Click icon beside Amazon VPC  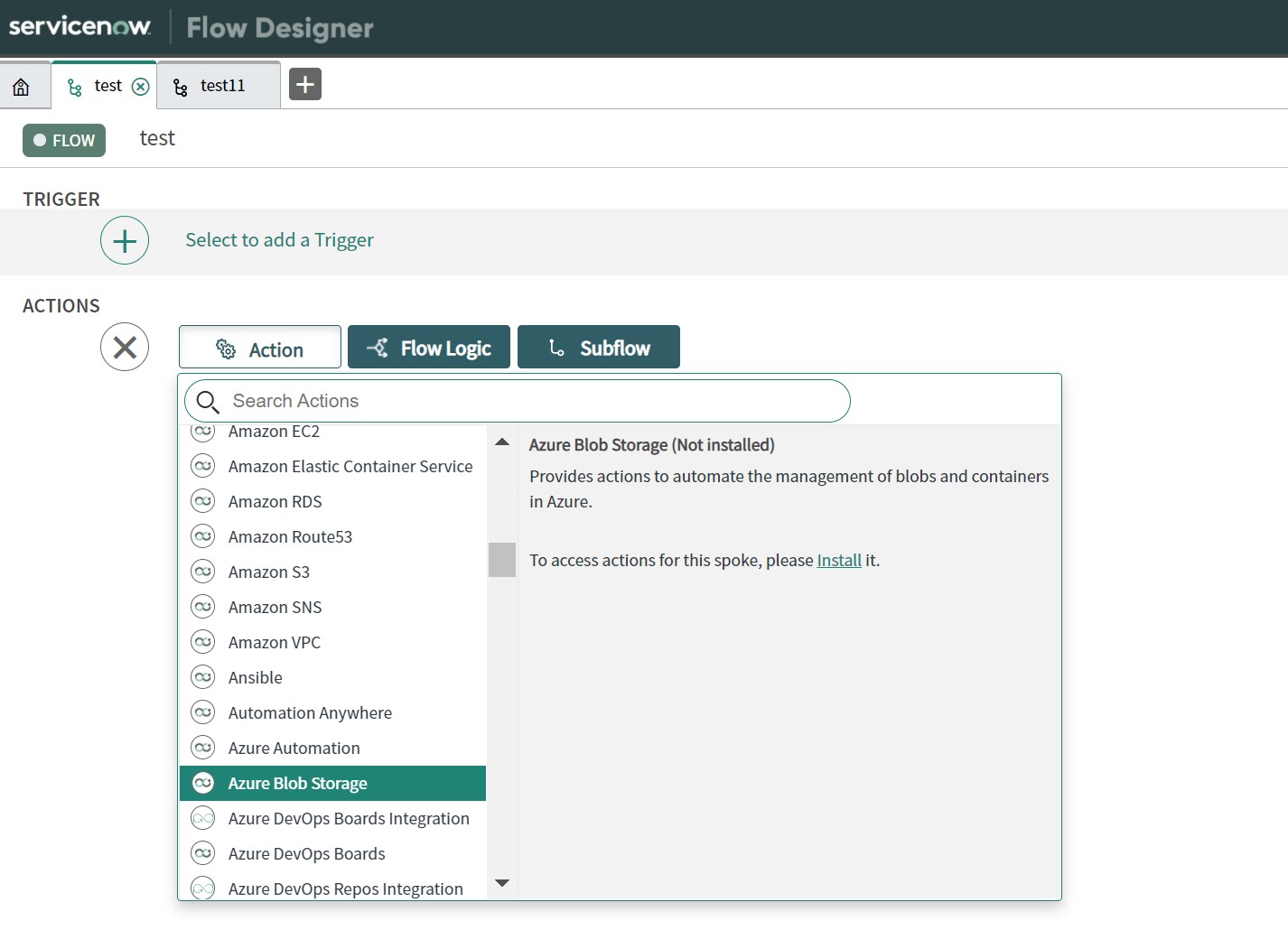coord(203,642)
